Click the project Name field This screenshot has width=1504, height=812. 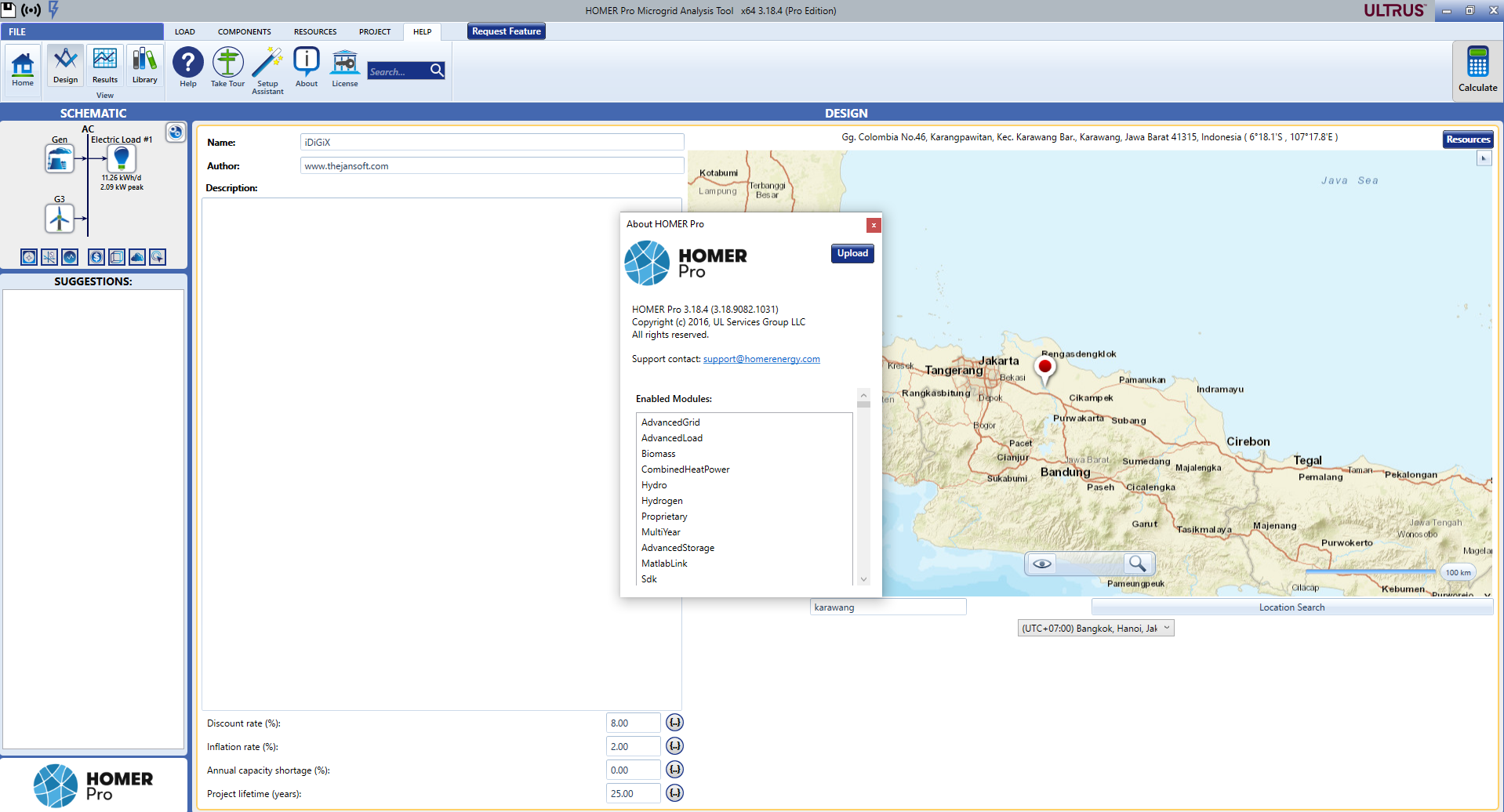492,142
